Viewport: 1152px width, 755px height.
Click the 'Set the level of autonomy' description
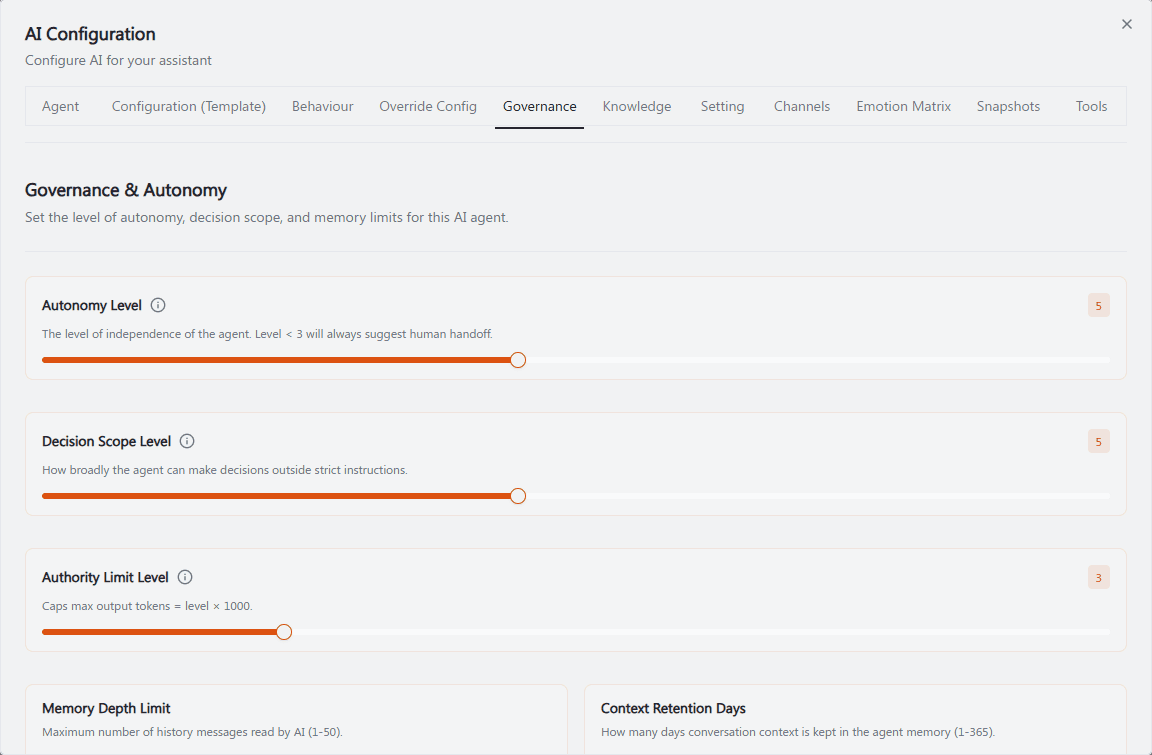click(x=267, y=217)
